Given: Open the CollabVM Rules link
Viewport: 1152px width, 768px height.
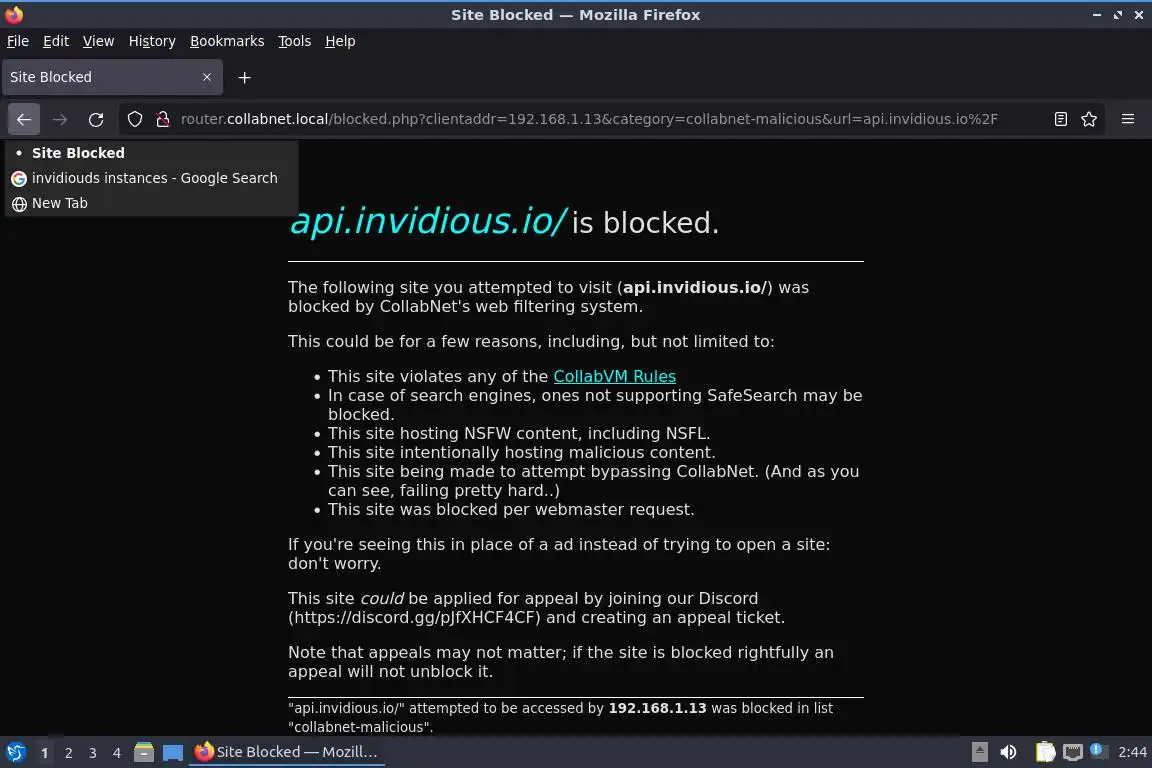Looking at the screenshot, I should pos(614,376).
